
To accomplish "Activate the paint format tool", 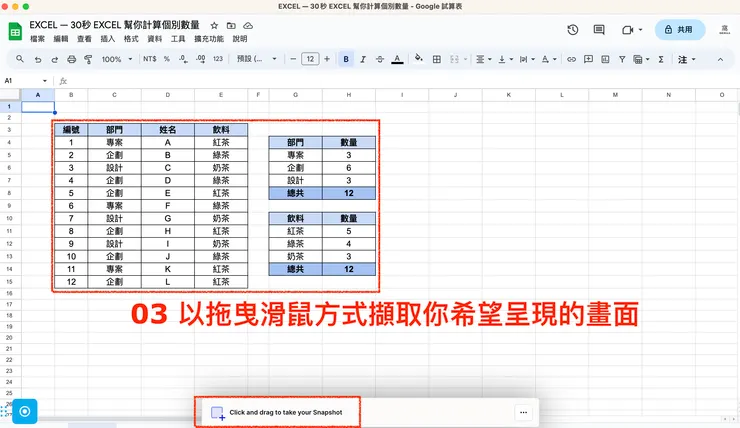I will (x=88, y=59).
